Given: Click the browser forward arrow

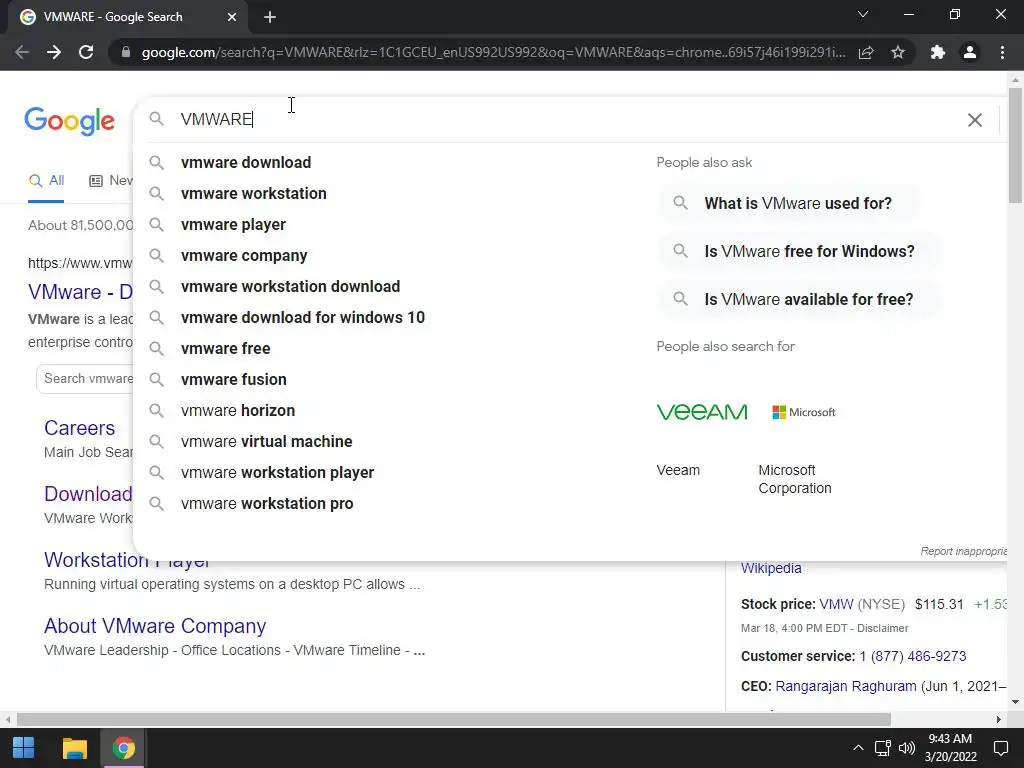Looking at the screenshot, I should coord(54,52).
